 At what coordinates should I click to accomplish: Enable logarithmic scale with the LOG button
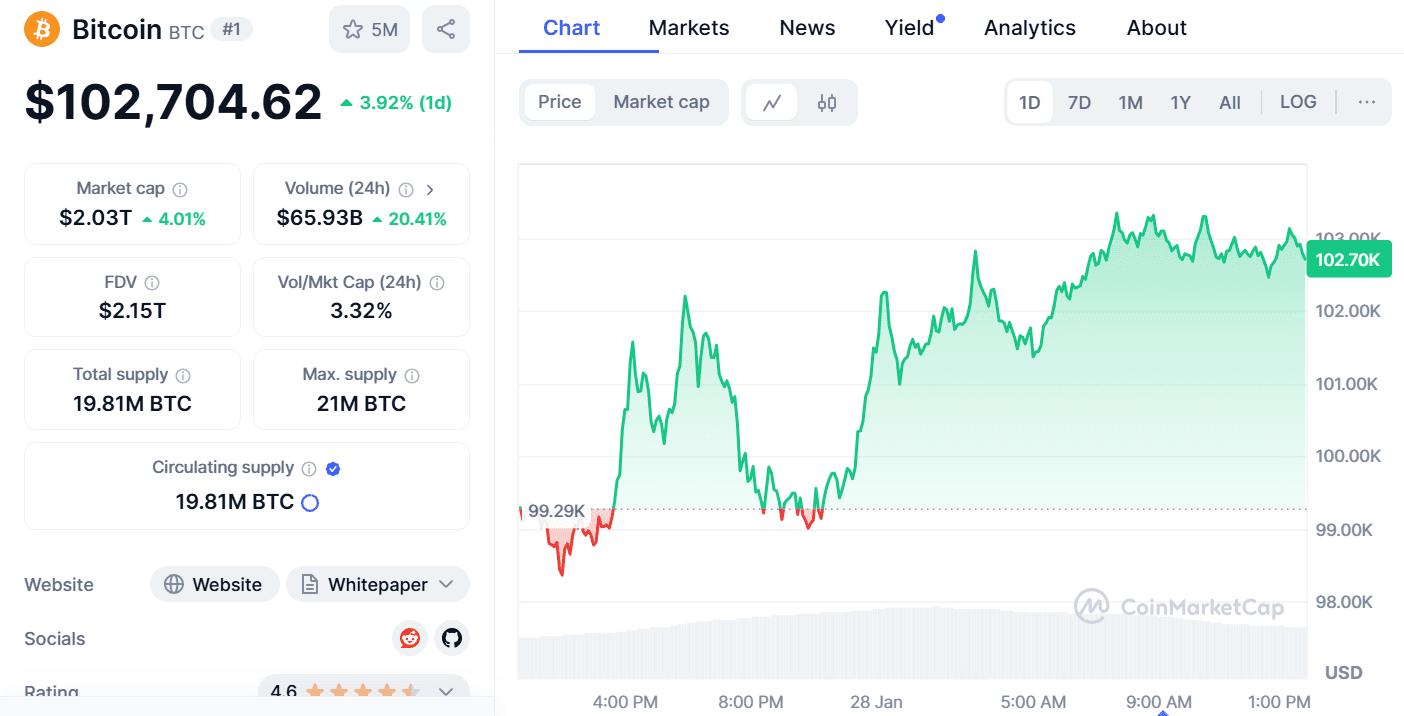[x=1297, y=101]
